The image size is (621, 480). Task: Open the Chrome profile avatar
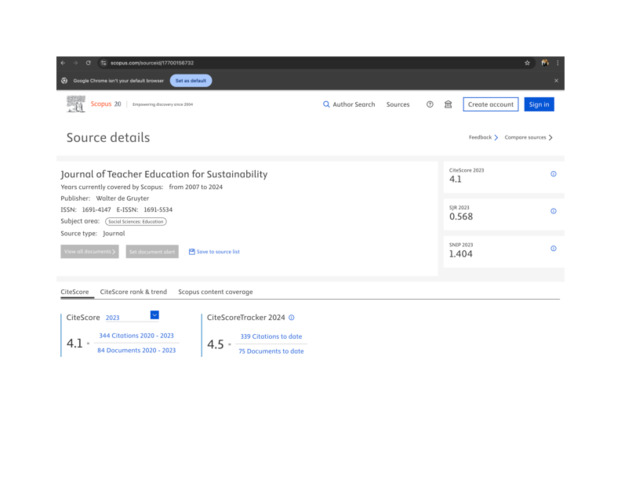[x=545, y=63]
